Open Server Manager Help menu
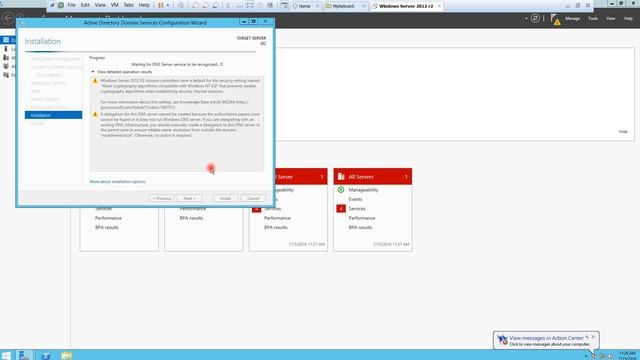The height and width of the screenshot is (360, 640). 628,18
